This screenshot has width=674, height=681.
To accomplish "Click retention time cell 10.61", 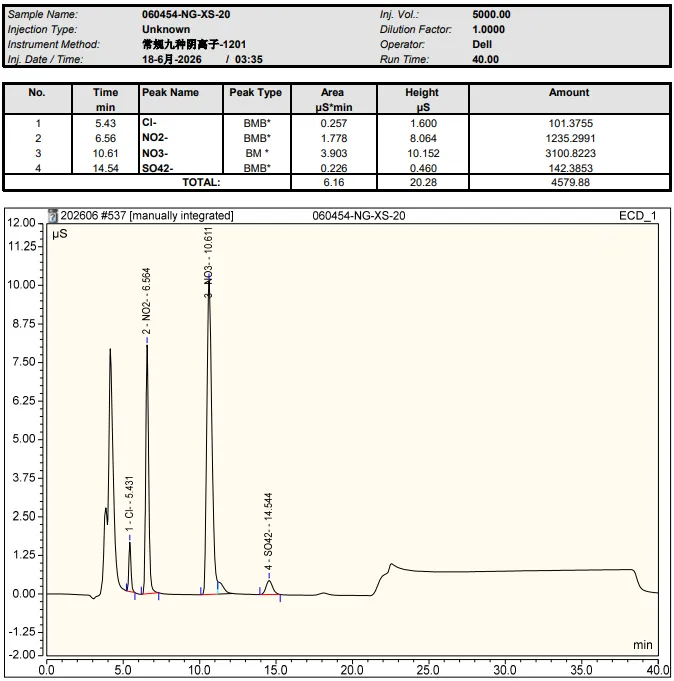I will point(106,153).
